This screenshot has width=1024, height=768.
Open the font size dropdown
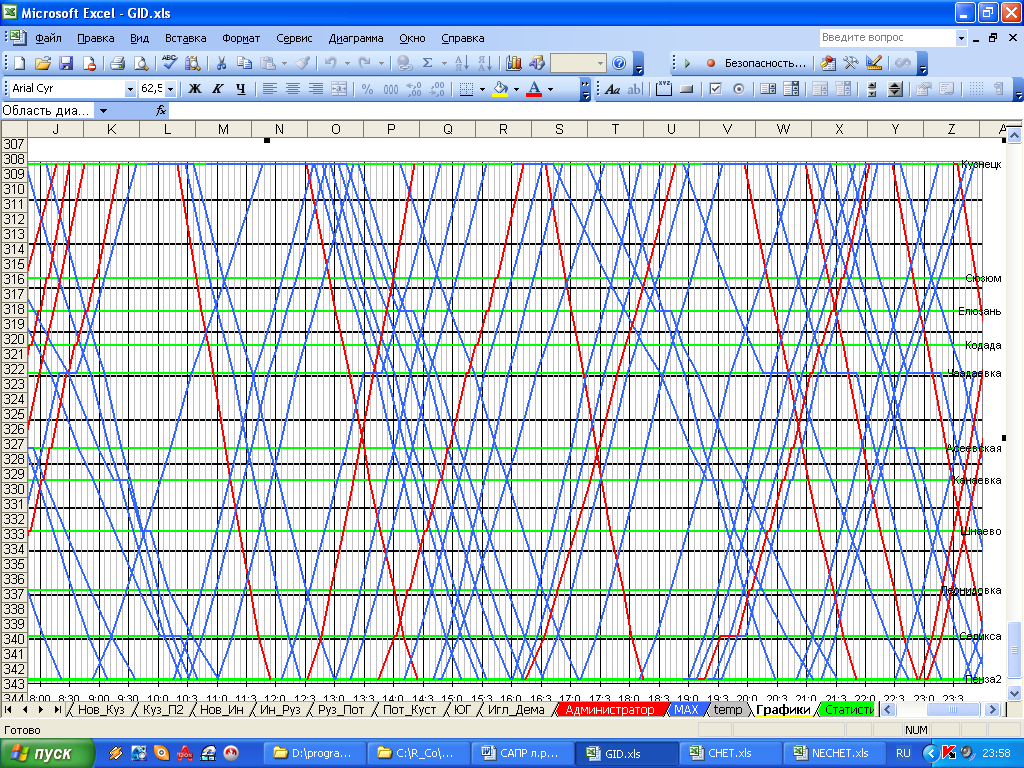point(170,89)
